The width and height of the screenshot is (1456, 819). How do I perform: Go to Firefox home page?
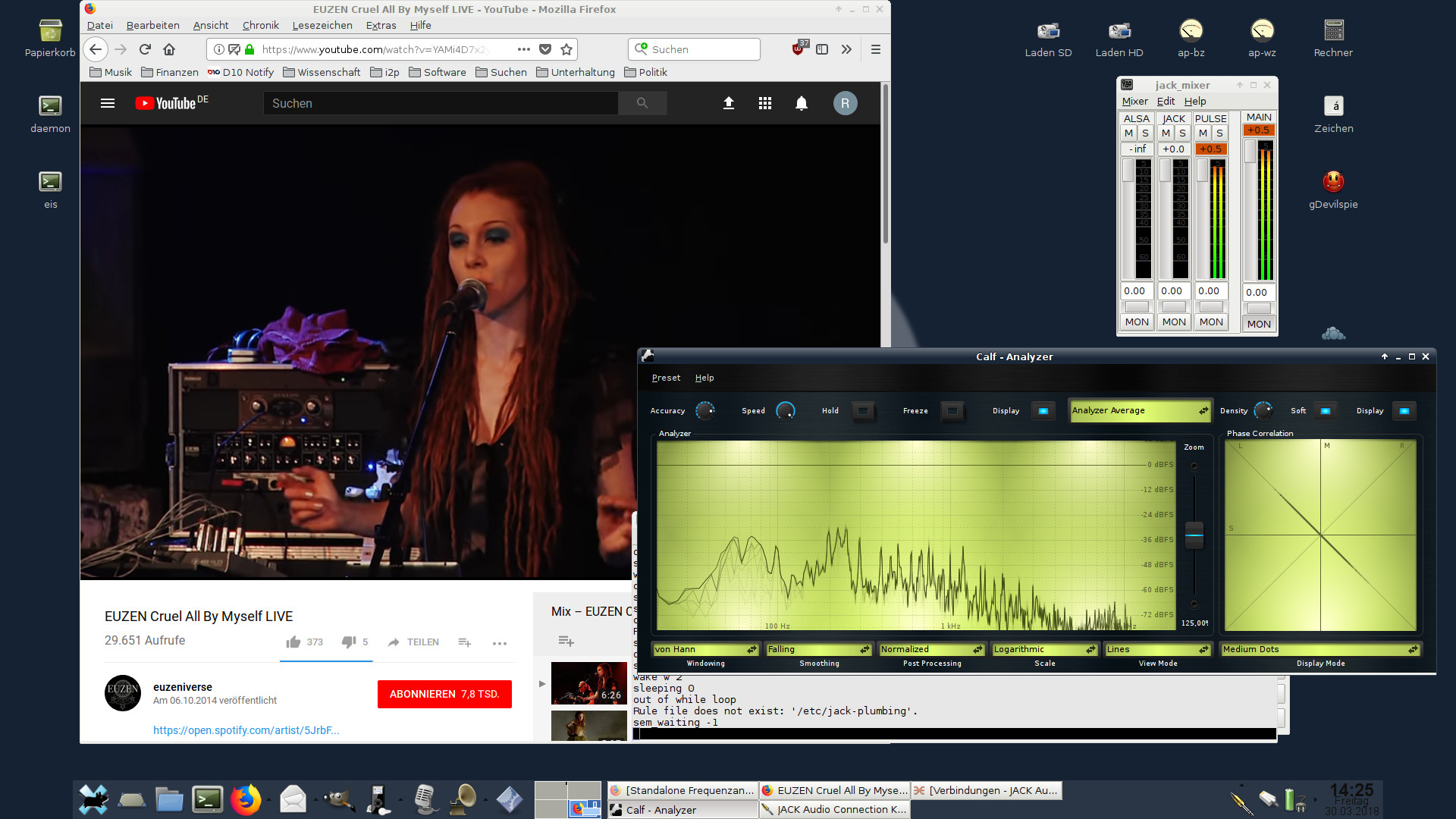(169, 49)
